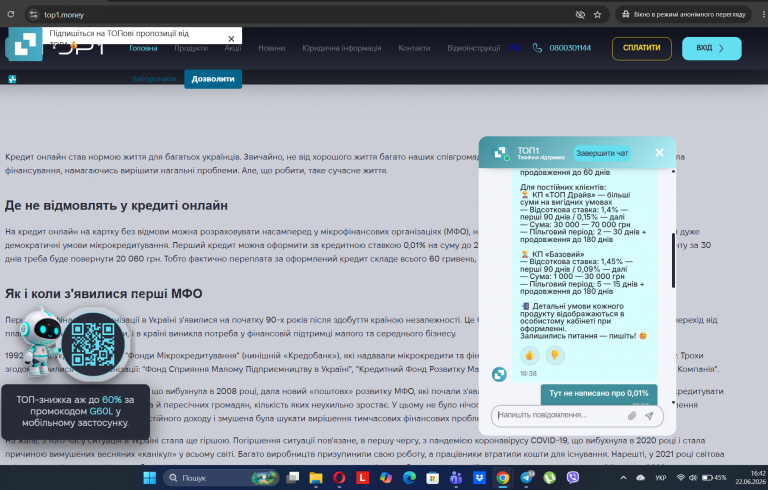Close the subscription notification popup

click(231, 39)
